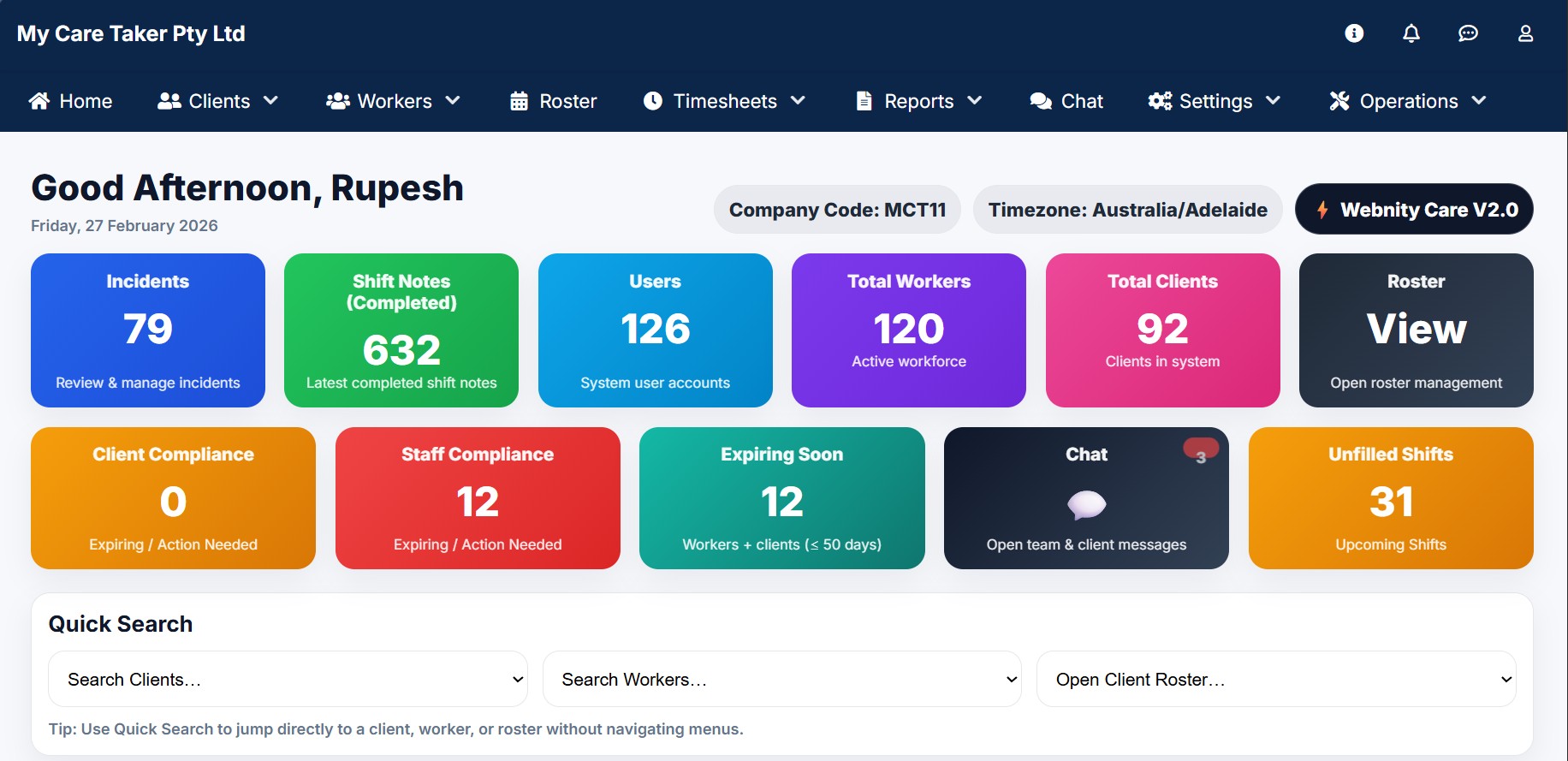Open the Incidents card

[148, 330]
